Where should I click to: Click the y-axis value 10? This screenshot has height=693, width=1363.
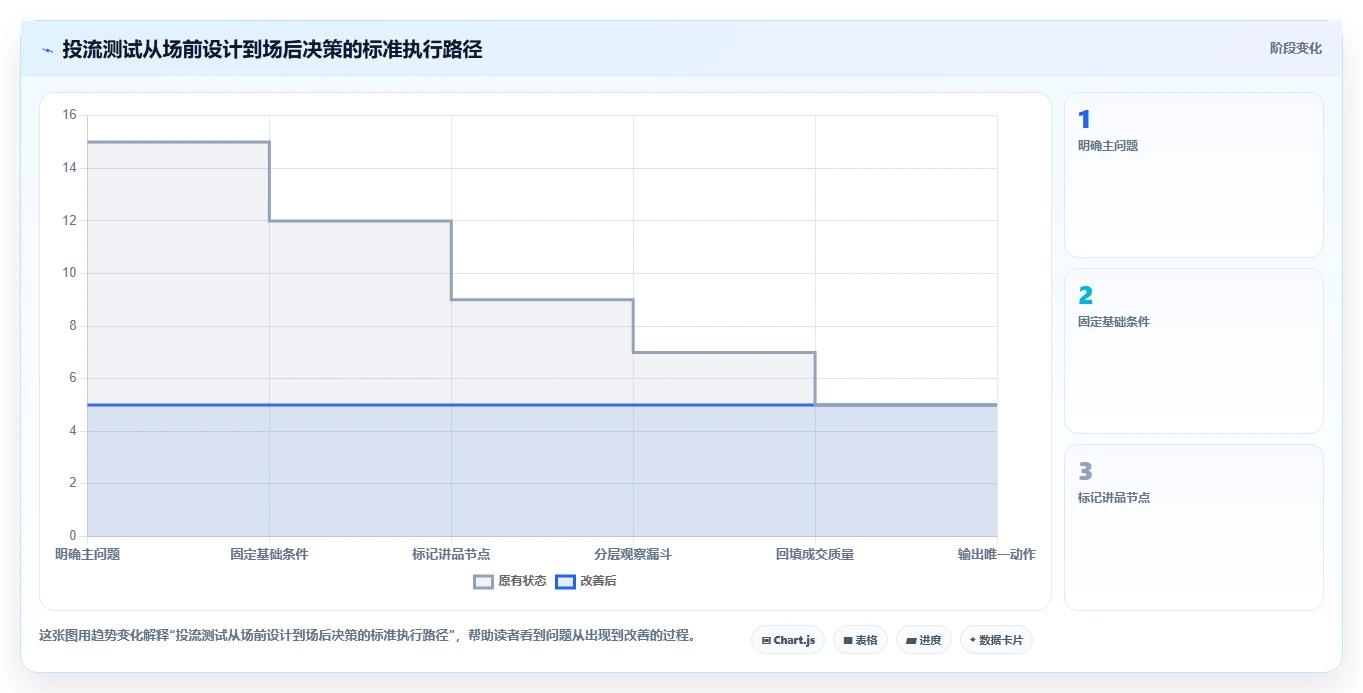(x=69, y=273)
